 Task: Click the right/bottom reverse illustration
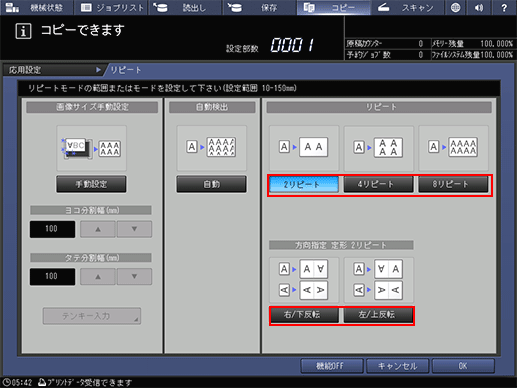coord(304,279)
